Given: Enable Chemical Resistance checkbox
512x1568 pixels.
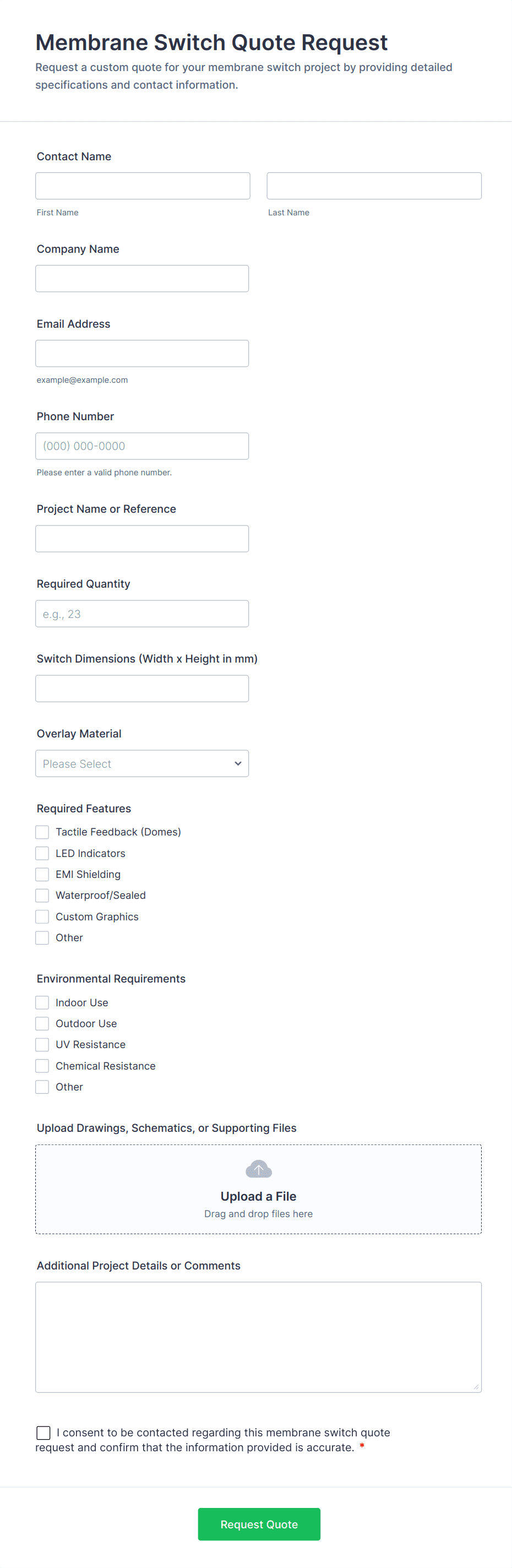Looking at the screenshot, I should pyautogui.click(x=42, y=1065).
